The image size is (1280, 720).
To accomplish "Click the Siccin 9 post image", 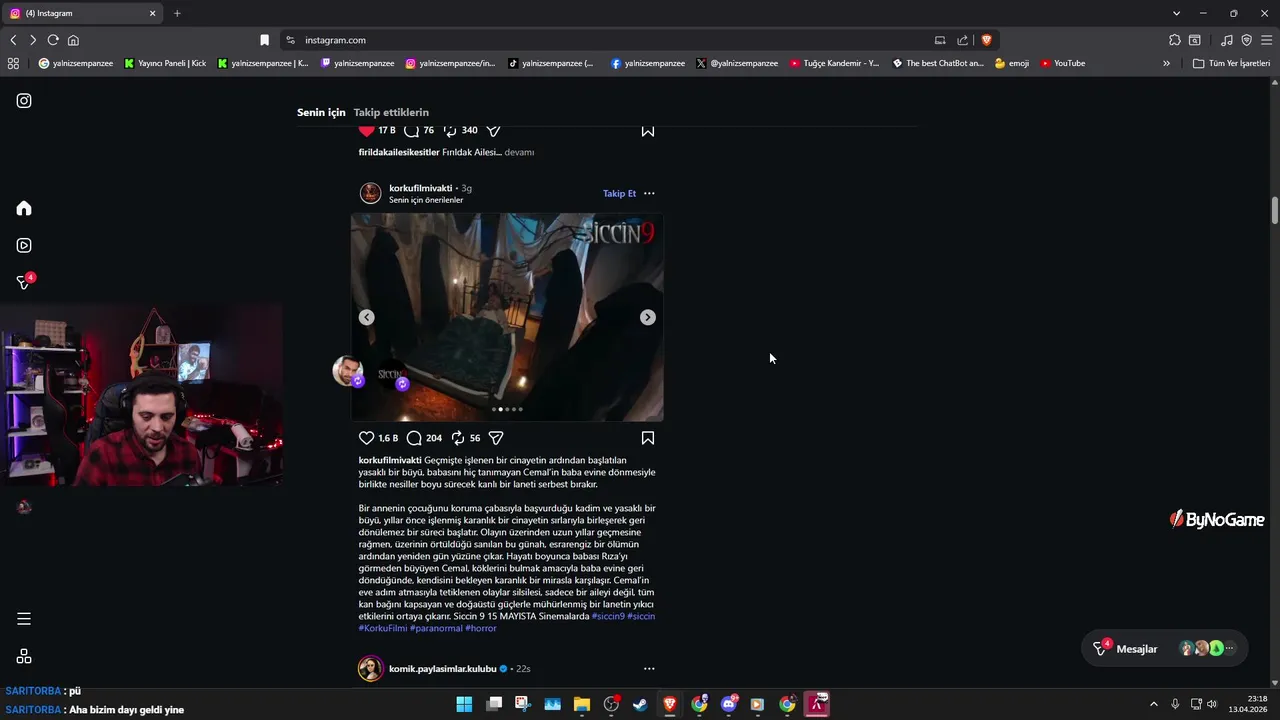I will tap(507, 317).
